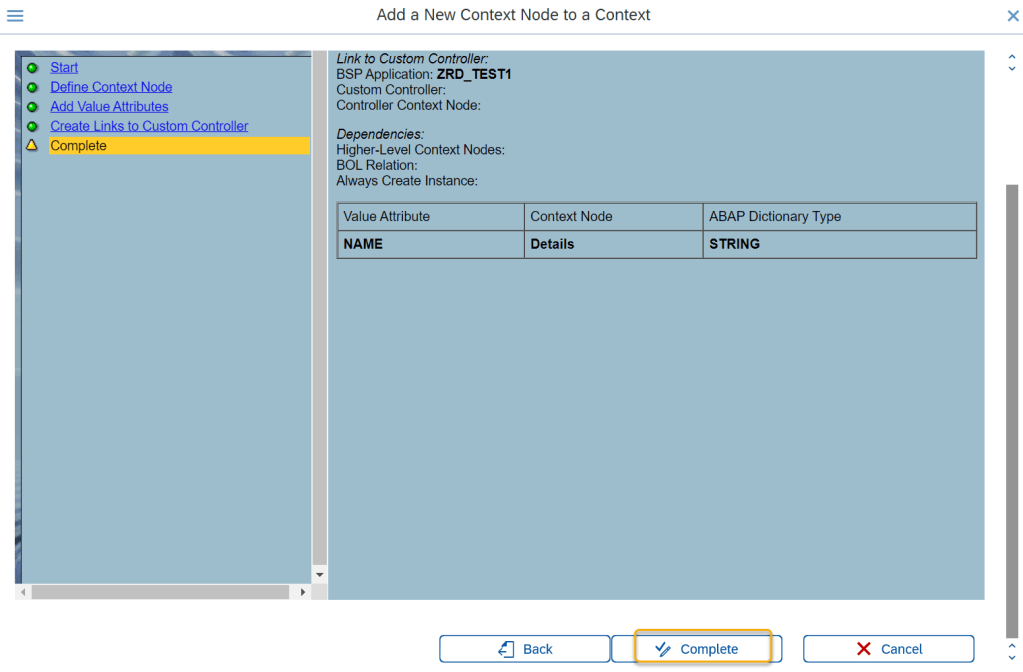Cancel the wizard with the Cancel button

click(x=888, y=649)
